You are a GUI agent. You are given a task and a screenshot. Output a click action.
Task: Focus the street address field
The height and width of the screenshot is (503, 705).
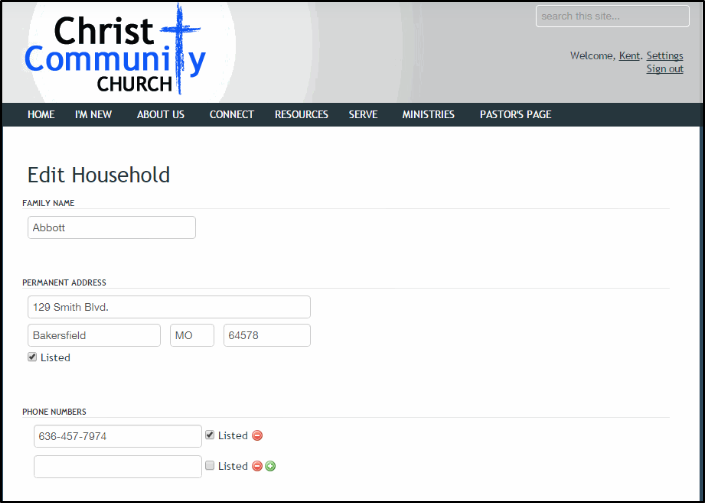click(x=169, y=307)
